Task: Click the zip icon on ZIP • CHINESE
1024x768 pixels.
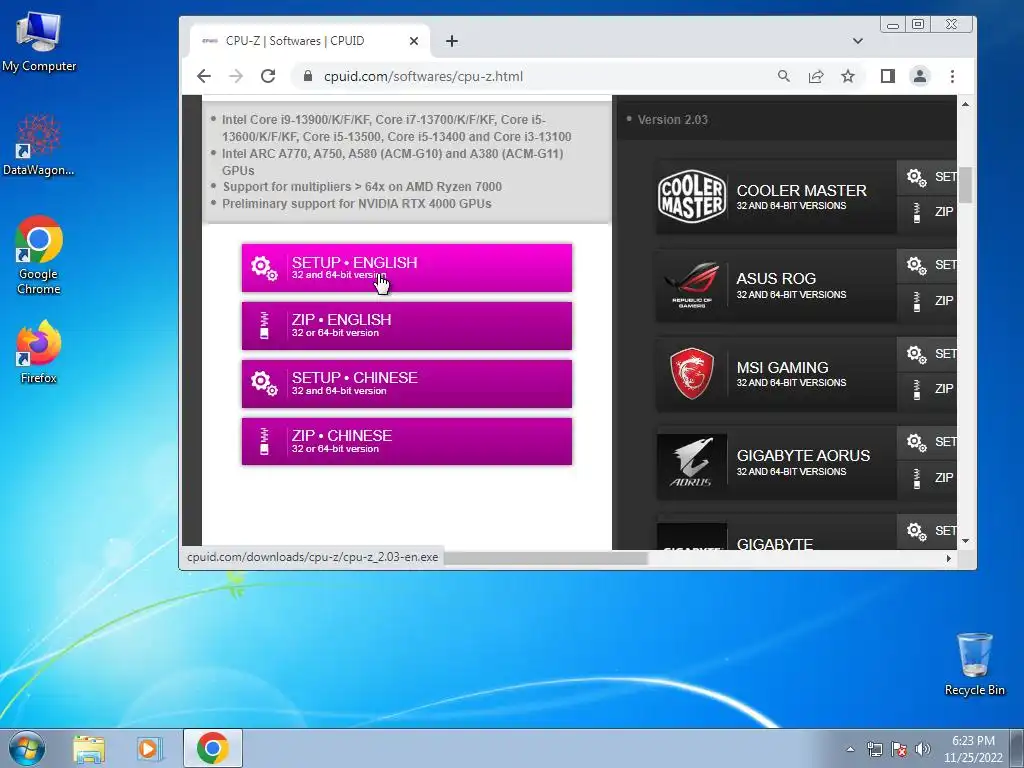Action: (264, 441)
